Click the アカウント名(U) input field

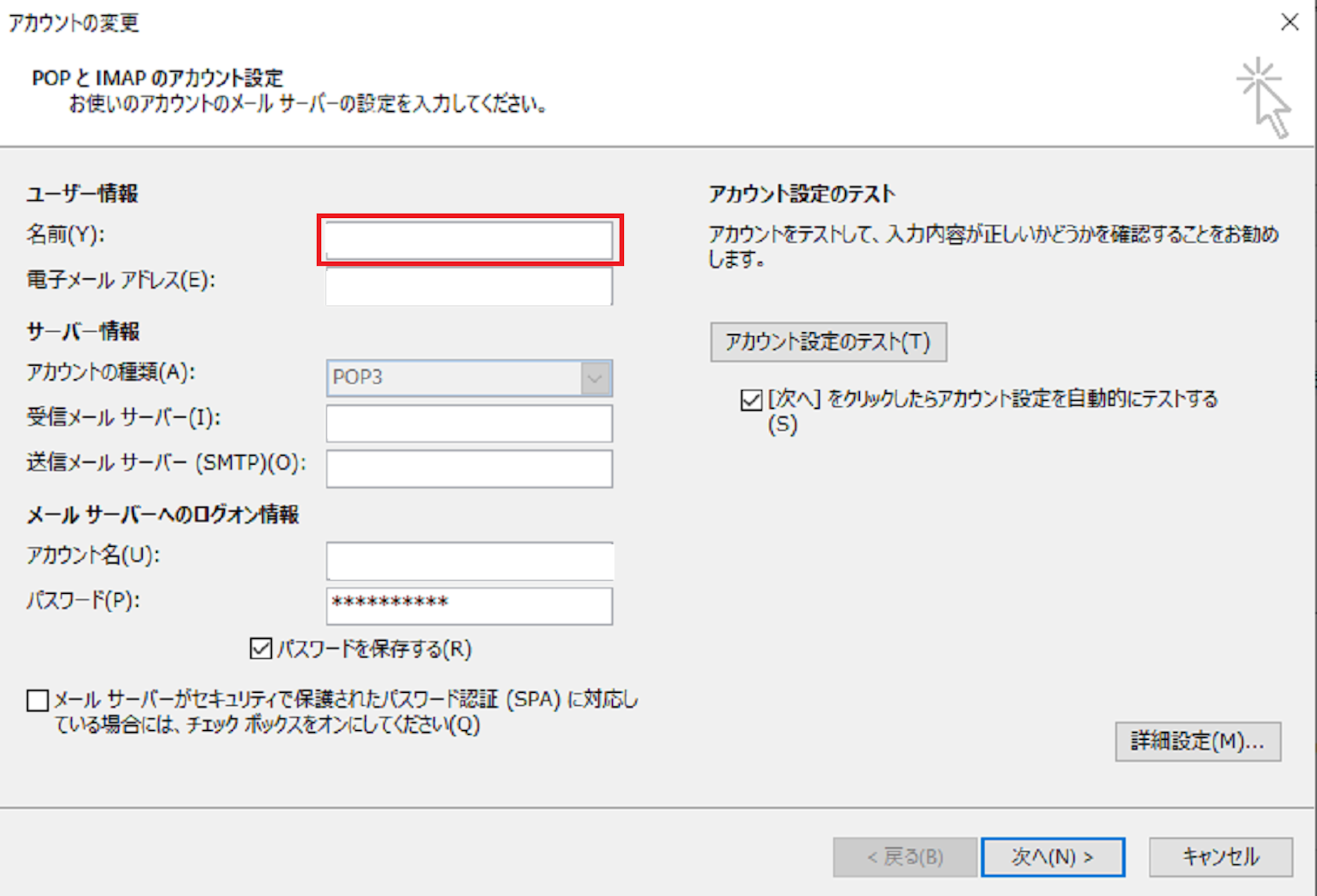coord(469,560)
